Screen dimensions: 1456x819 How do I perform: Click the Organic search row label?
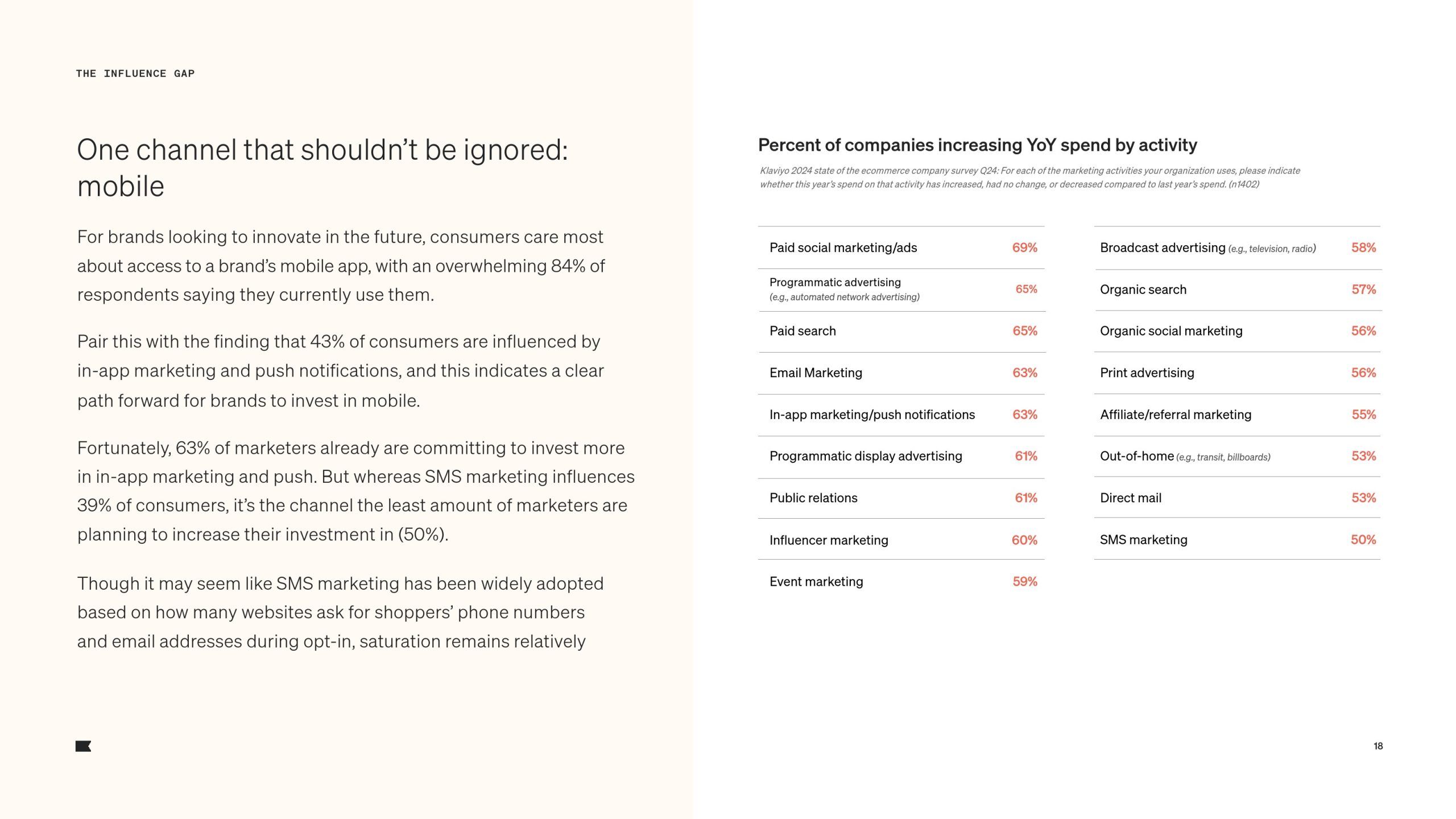1143,290
